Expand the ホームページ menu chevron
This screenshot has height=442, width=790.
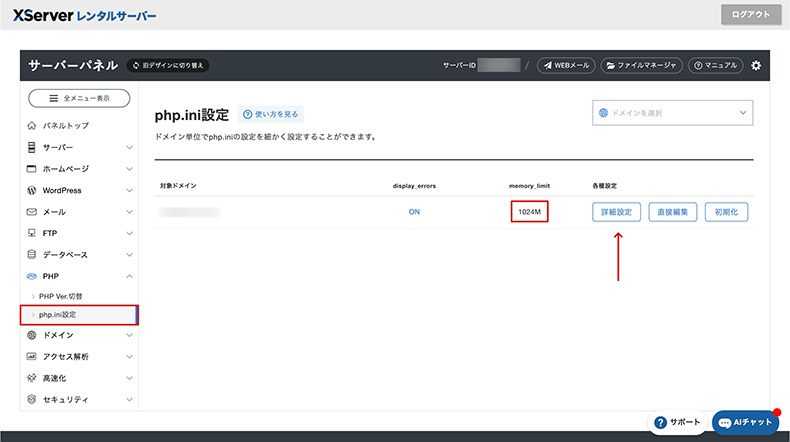(x=129, y=169)
